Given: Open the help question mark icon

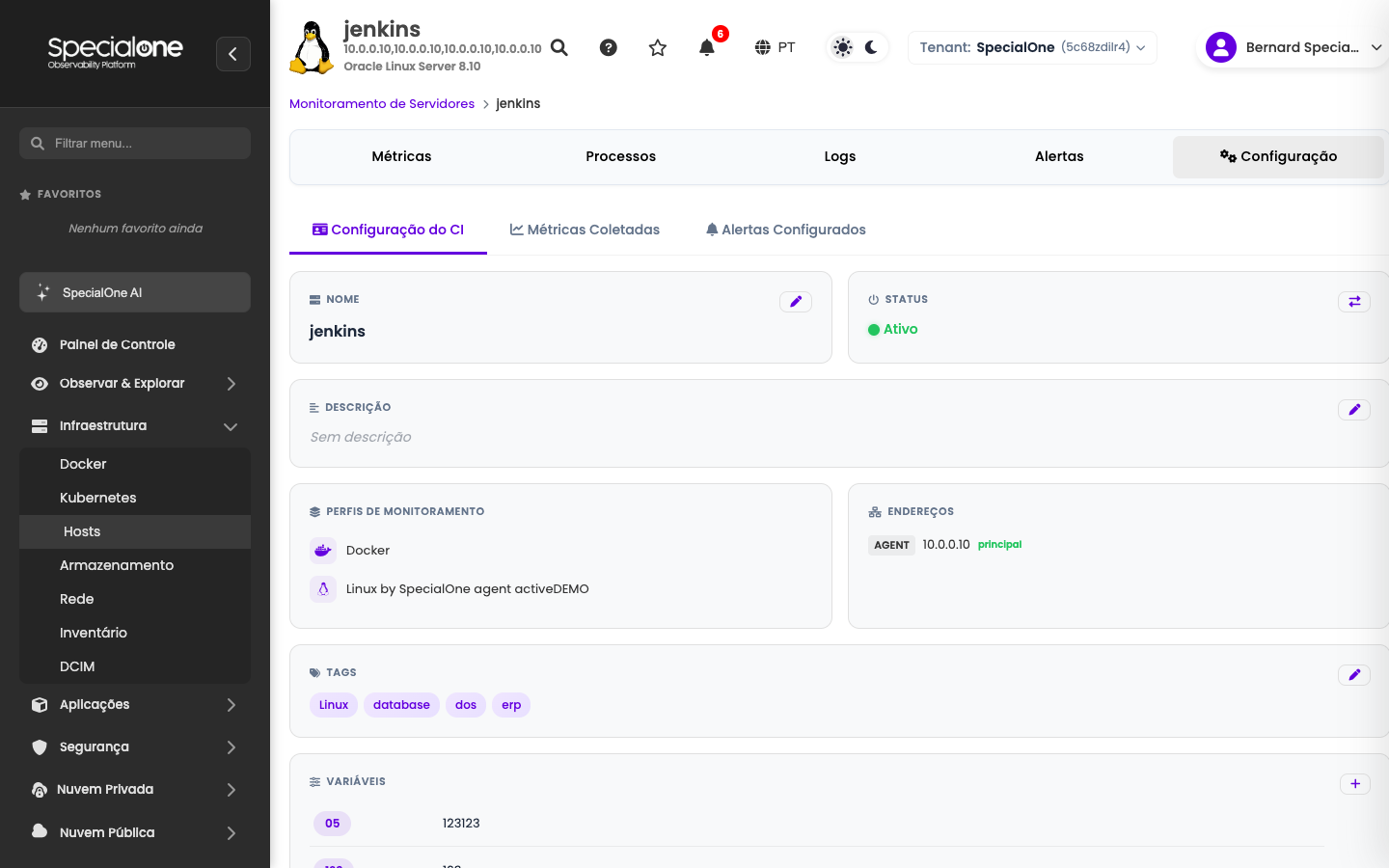Looking at the screenshot, I should (x=609, y=47).
